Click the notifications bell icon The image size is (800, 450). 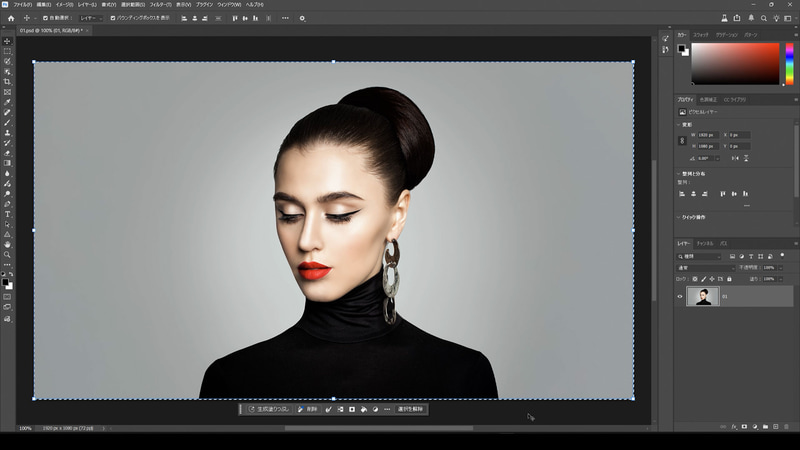751,18
